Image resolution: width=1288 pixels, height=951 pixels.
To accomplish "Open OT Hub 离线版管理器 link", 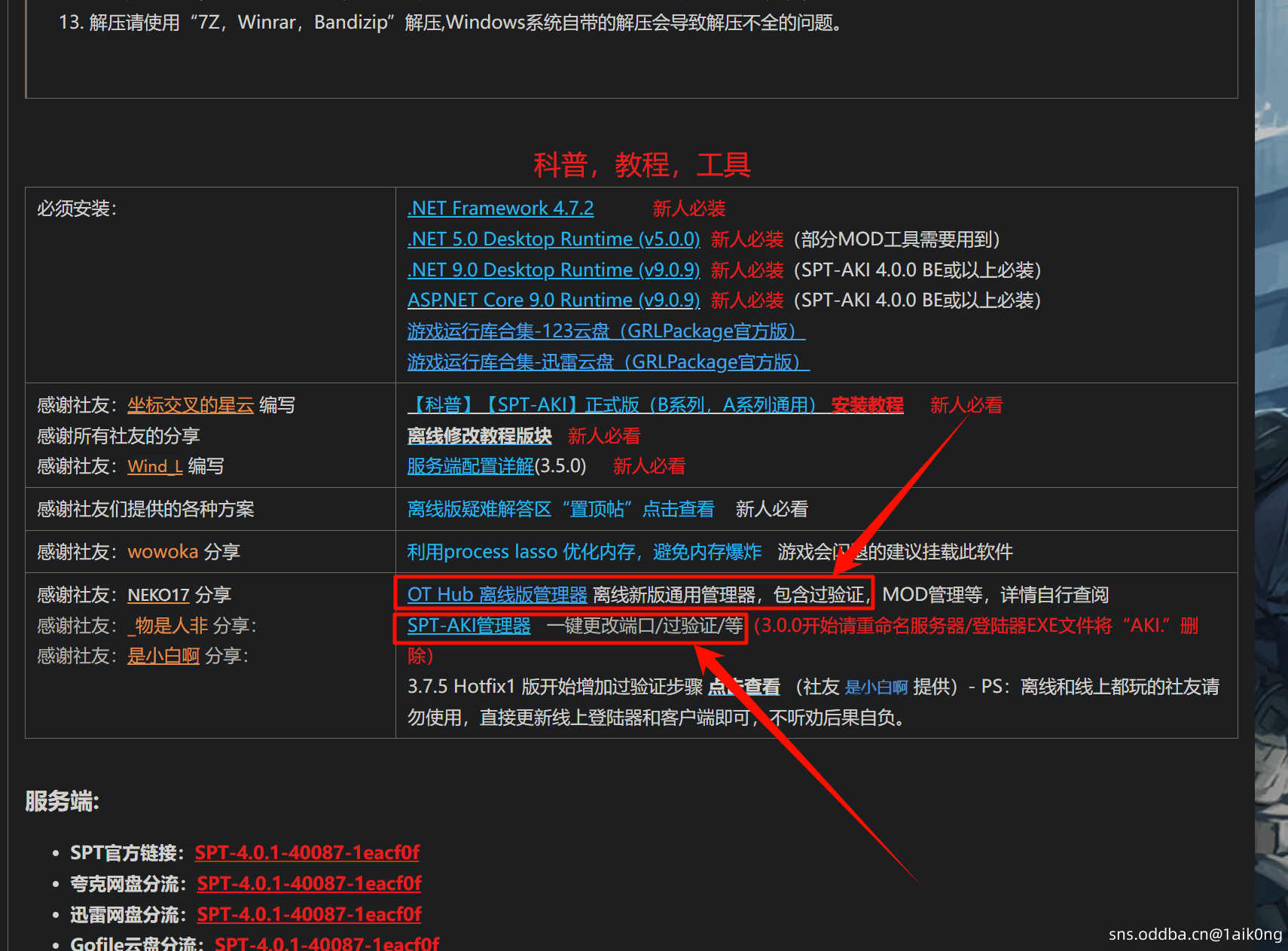I will [x=496, y=596].
